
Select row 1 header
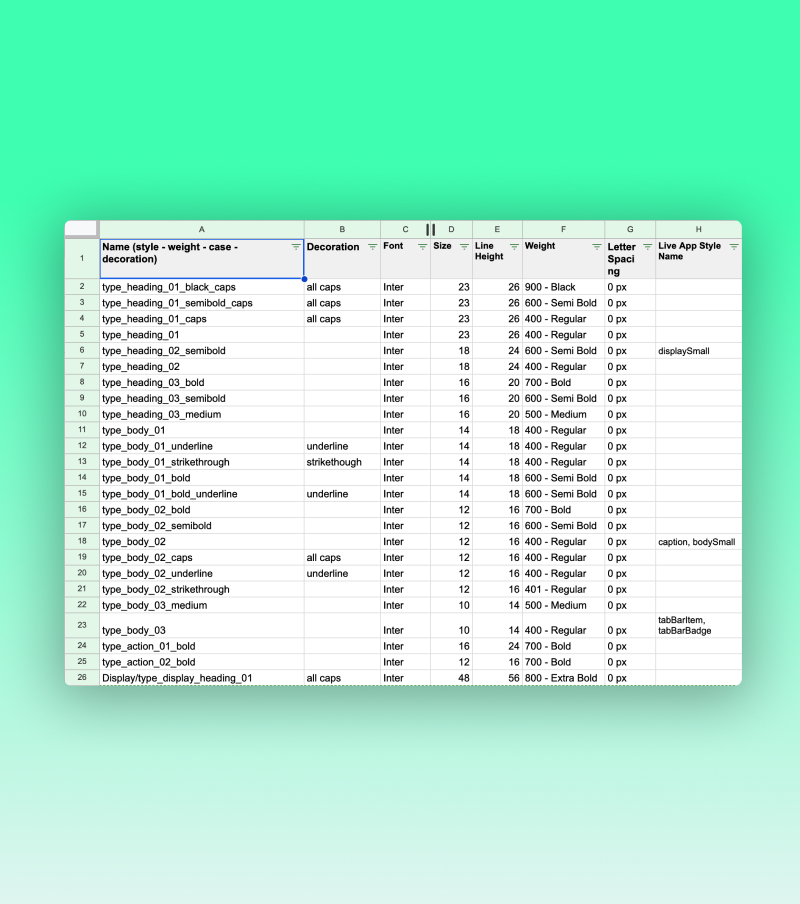[82, 258]
